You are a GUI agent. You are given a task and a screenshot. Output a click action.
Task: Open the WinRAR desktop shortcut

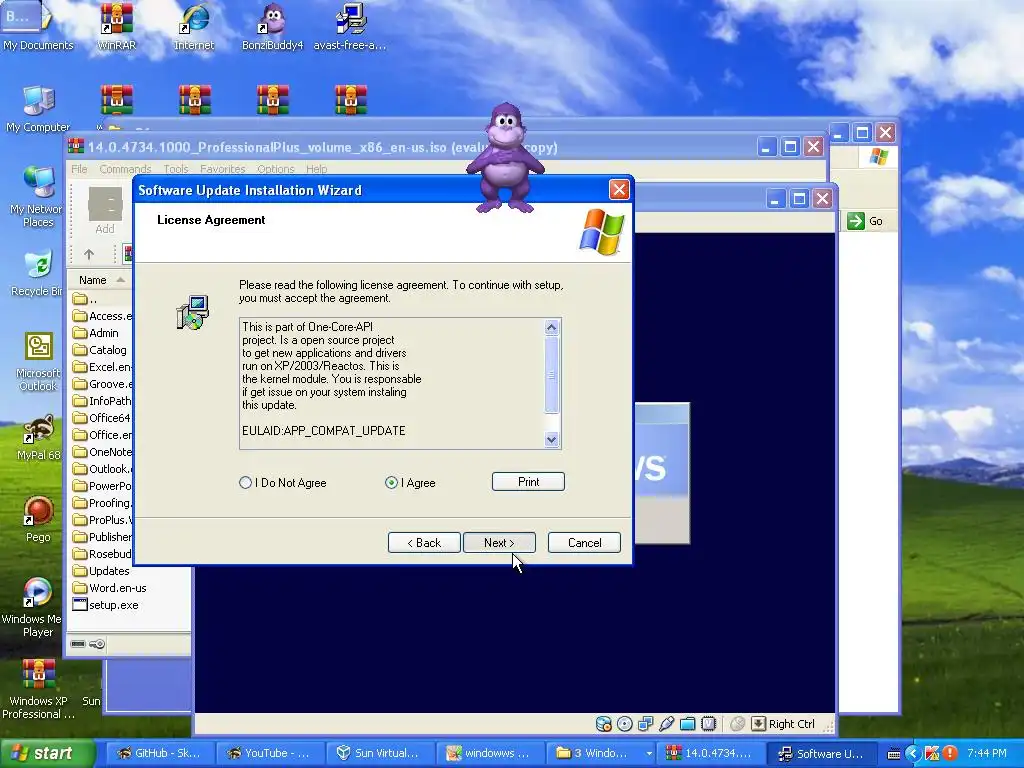coord(116,26)
